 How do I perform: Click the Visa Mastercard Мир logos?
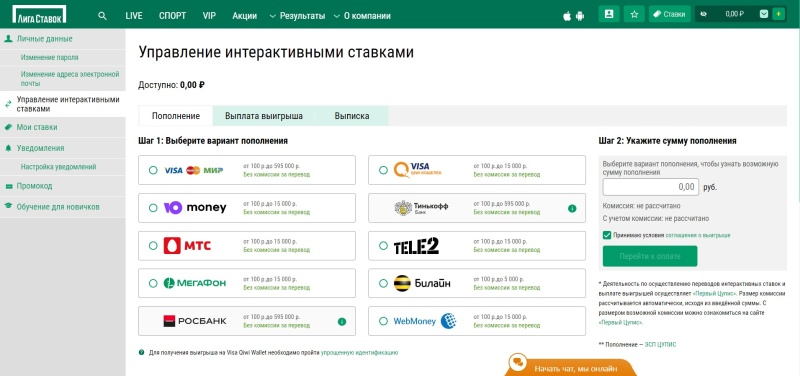(x=193, y=170)
